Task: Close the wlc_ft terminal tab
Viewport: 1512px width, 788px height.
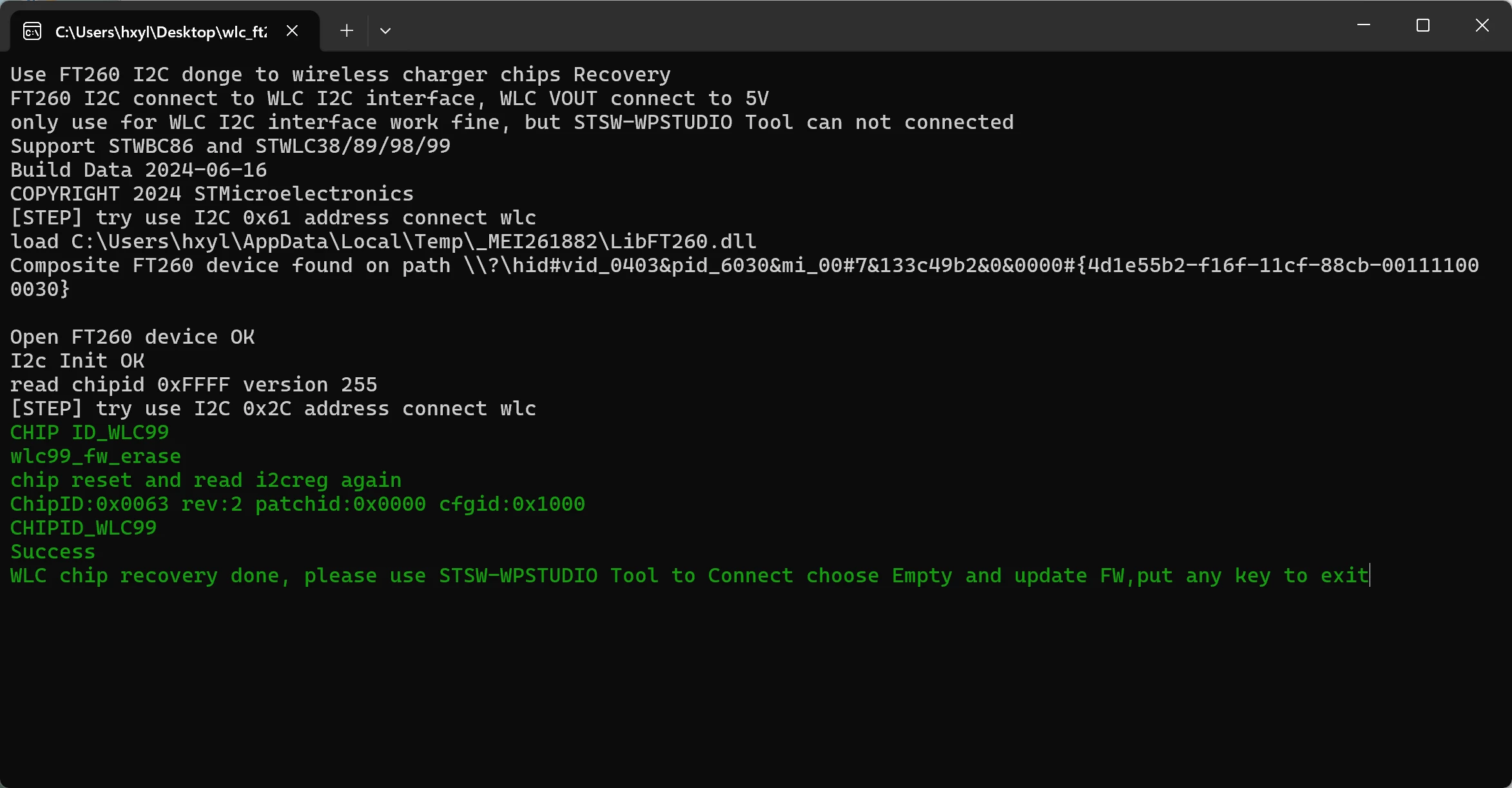Action: tap(292, 31)
